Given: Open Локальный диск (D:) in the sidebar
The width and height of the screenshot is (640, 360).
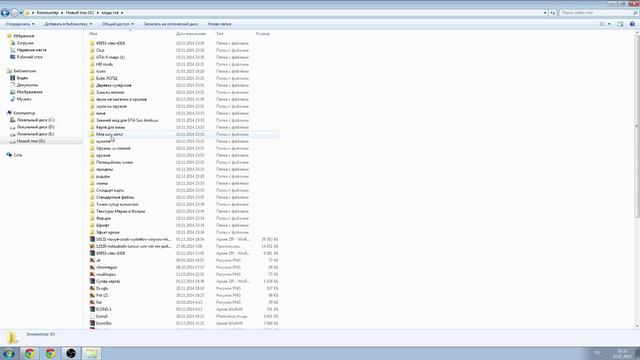Looking at the screenshot, I should [x=35, y=127].
